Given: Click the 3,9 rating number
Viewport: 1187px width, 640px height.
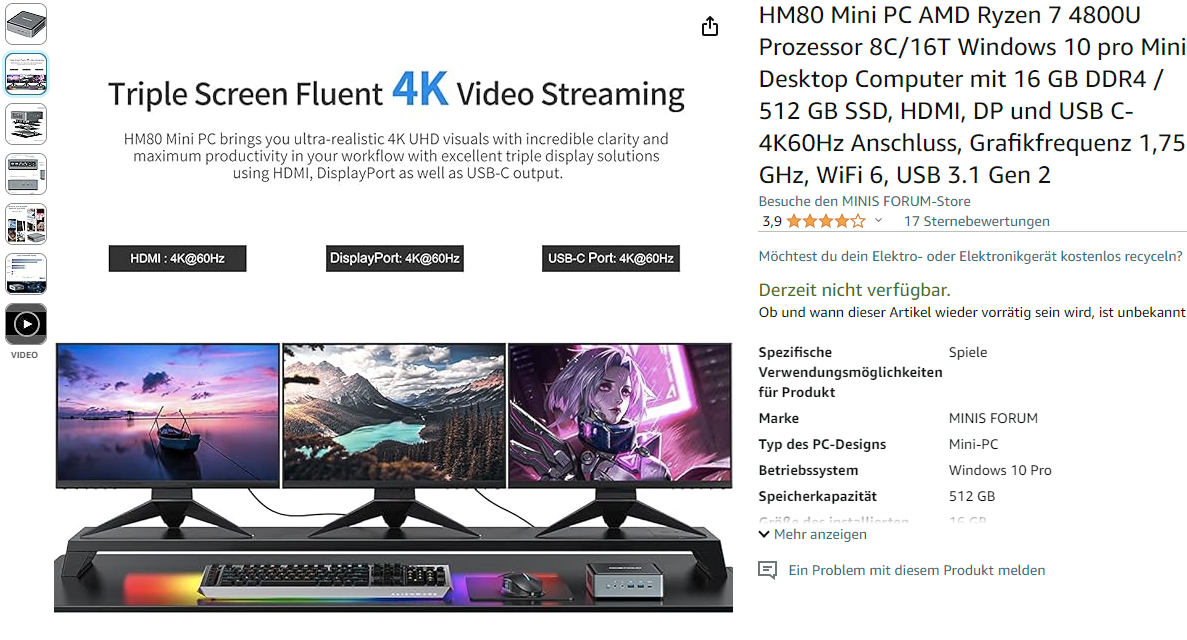Looking at the screenshot, I should point(771,221).
